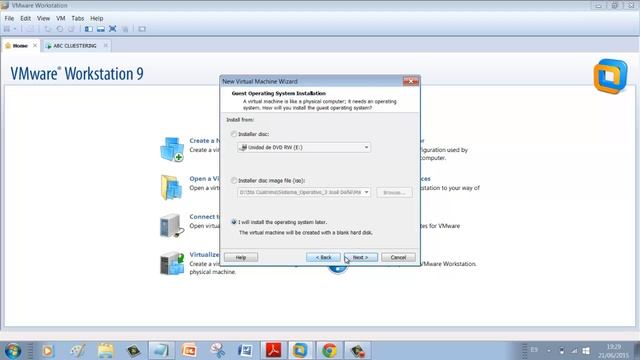Go Back in the wizard

click(323, 258)
